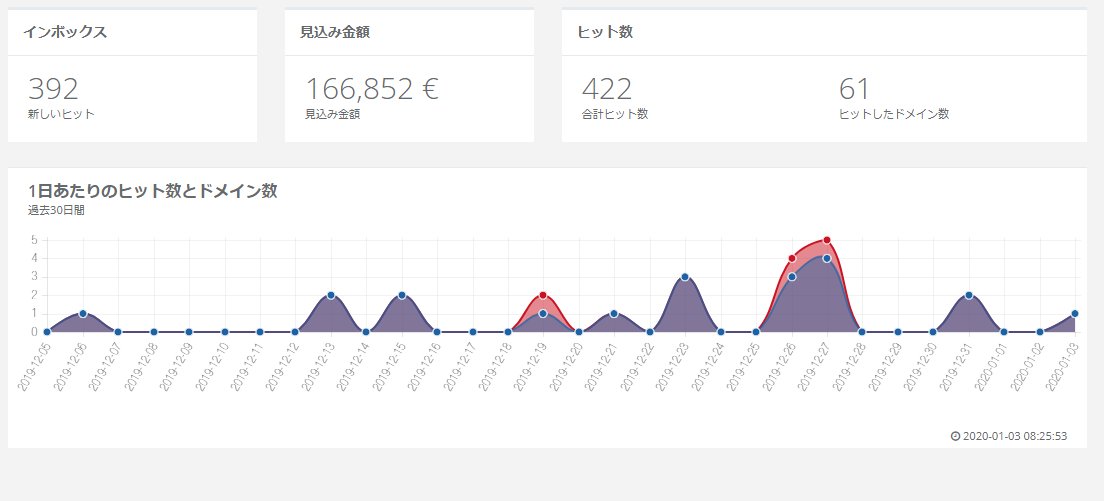Click the y-axis label 5

click(34, 240)
